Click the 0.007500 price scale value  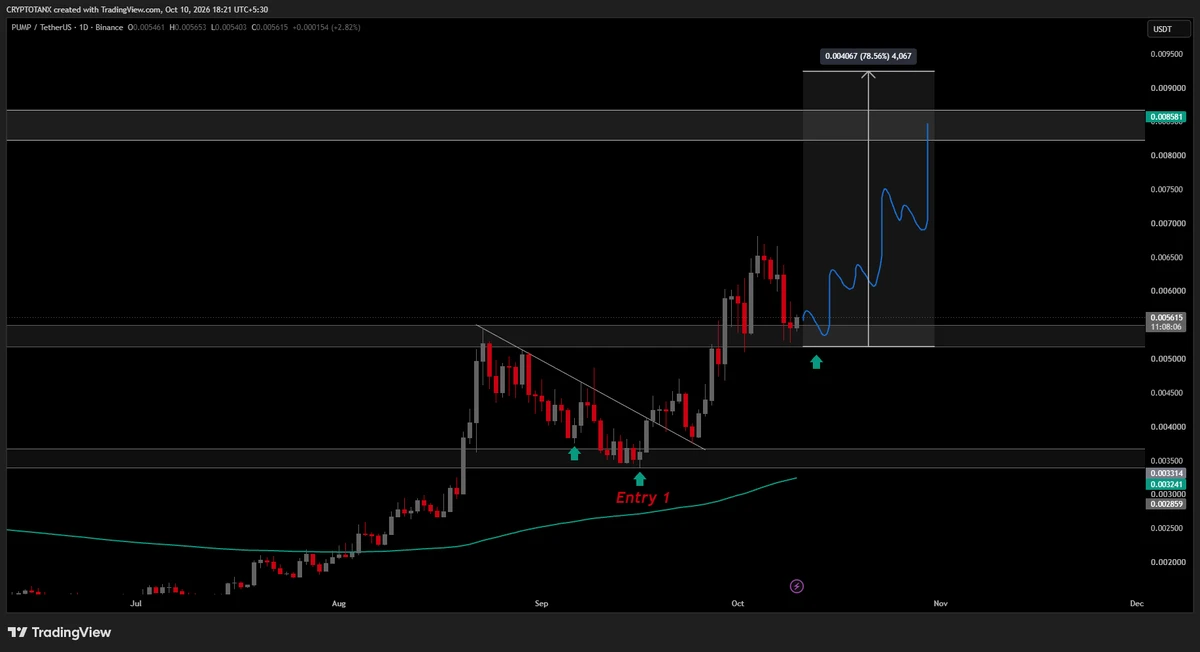pyautogui.click(x=1167, y=190)
